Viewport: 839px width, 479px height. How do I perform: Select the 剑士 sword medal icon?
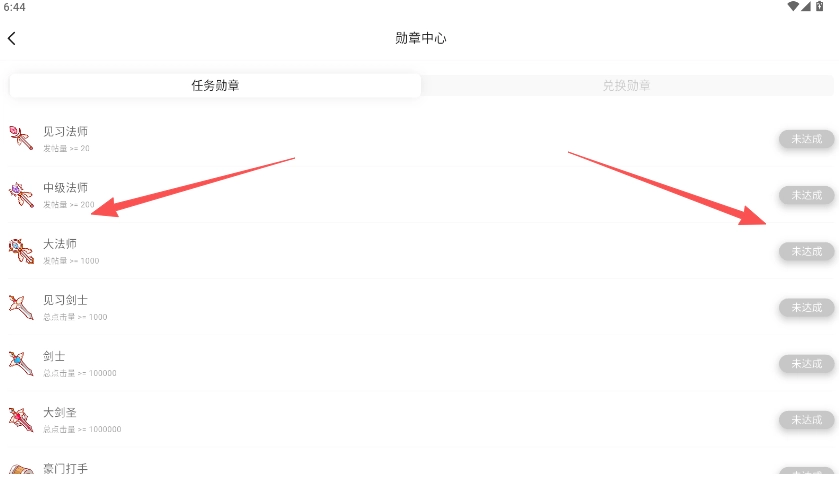[x=21, y=363]
